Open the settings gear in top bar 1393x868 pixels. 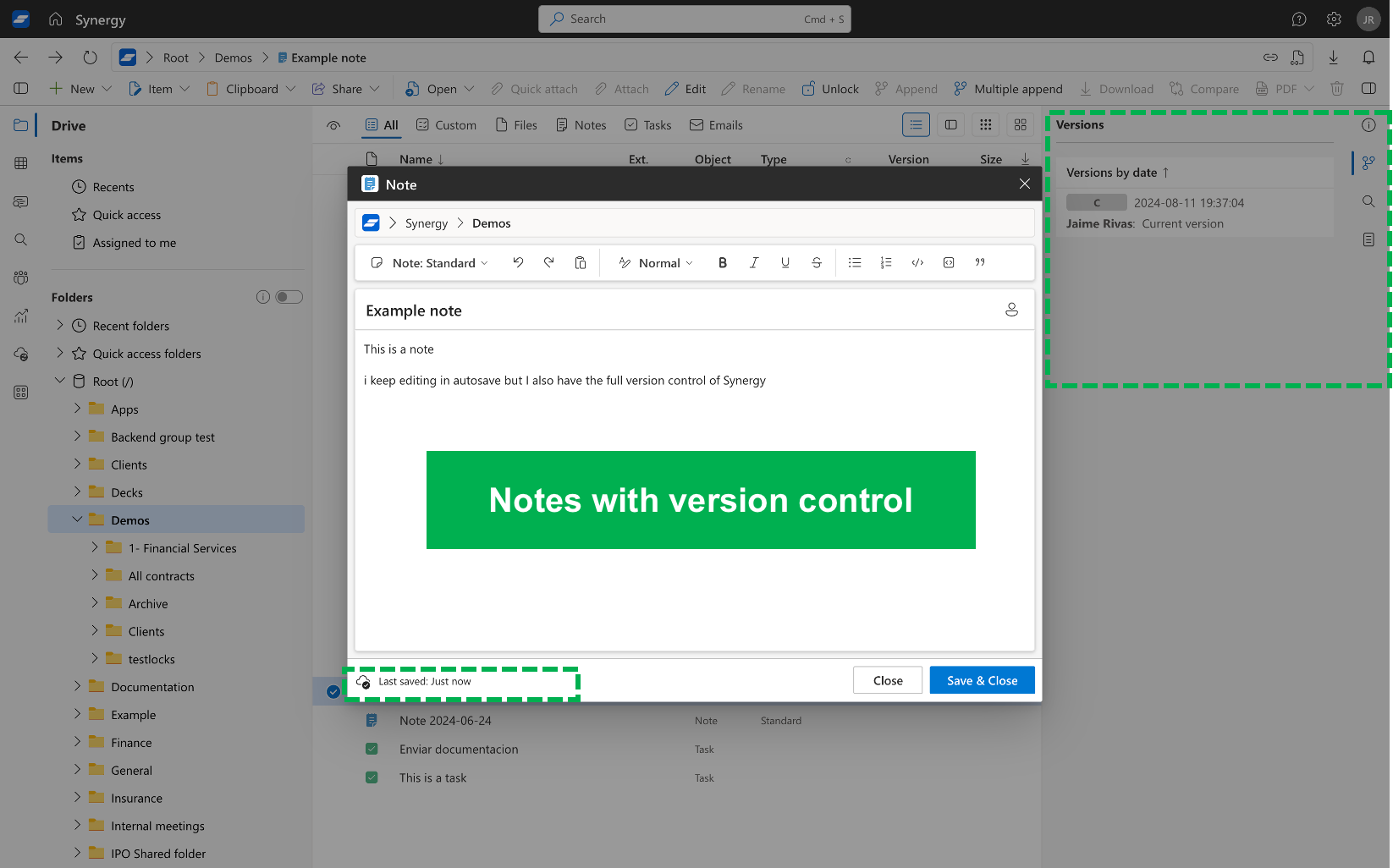[1334, 19]
